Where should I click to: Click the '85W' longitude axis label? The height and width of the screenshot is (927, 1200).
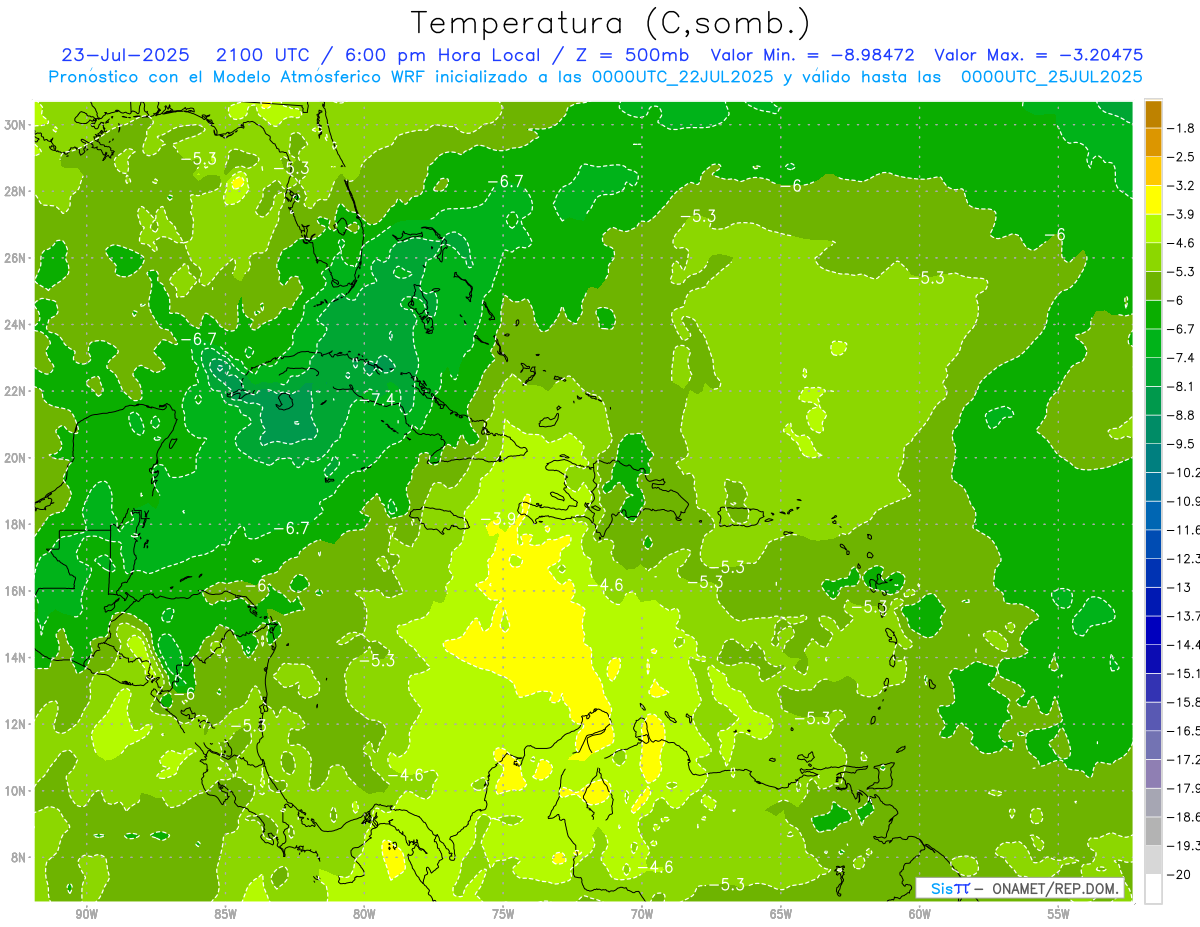[x=225, y=915]
